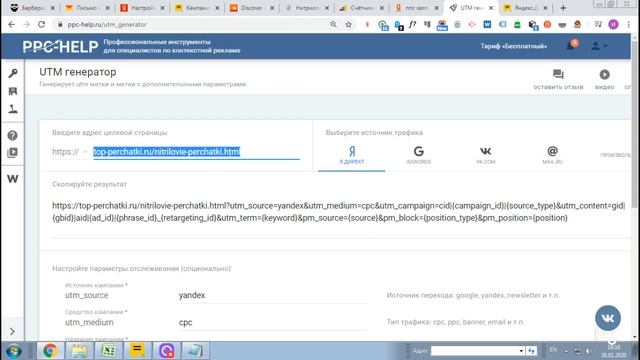Open Excel from the taskbar
The width and height of the screenshot is (640, 360).
[x=109, y=351]
